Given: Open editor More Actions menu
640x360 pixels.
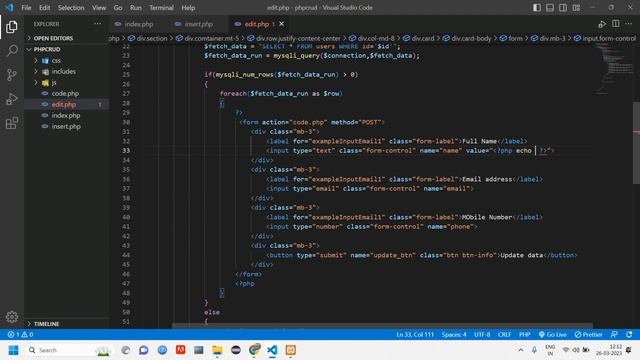Looking at the screenshot, I should tap(629, 24).
